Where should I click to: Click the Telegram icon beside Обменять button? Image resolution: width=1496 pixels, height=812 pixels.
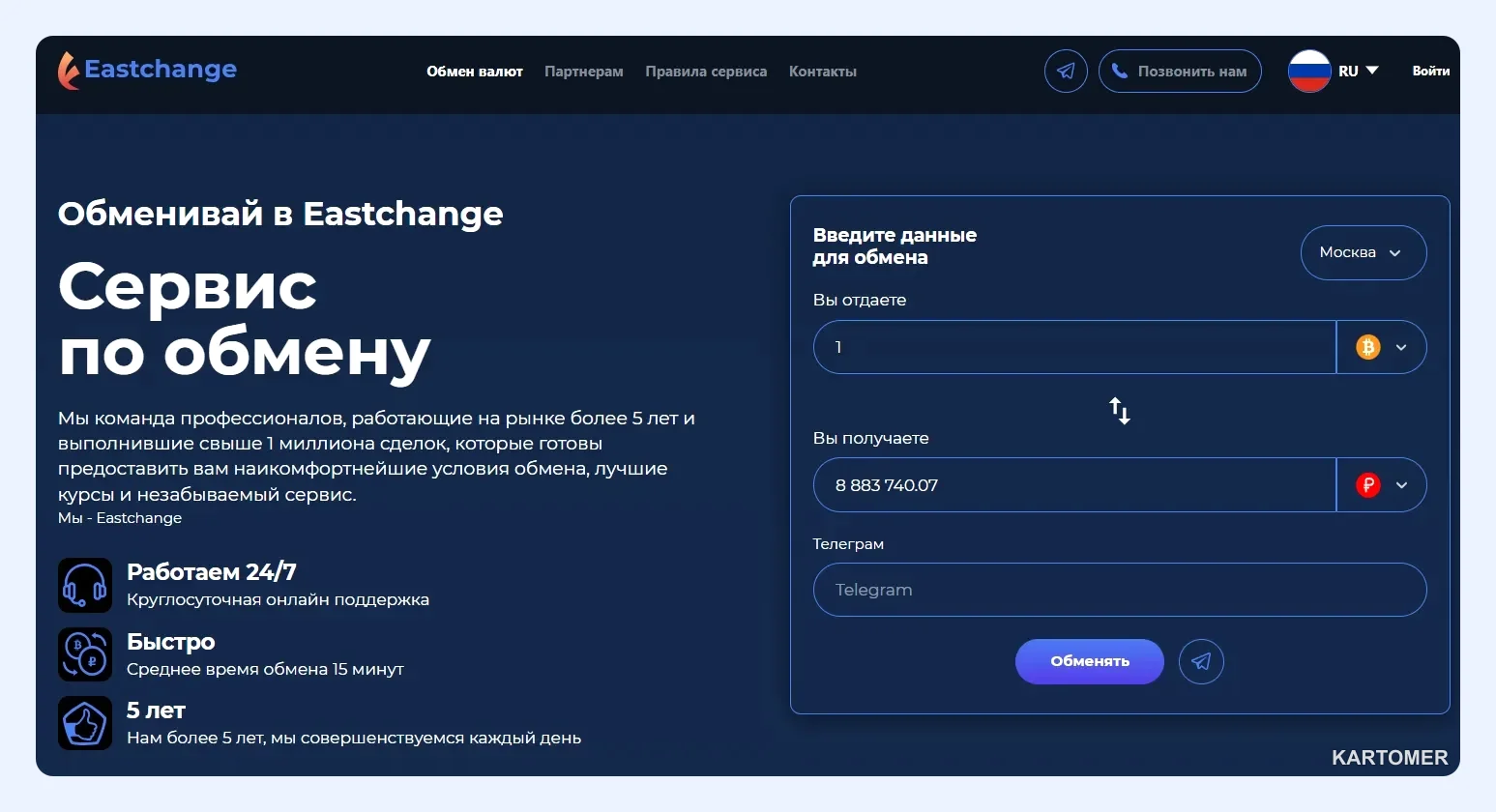(1201, 662)
